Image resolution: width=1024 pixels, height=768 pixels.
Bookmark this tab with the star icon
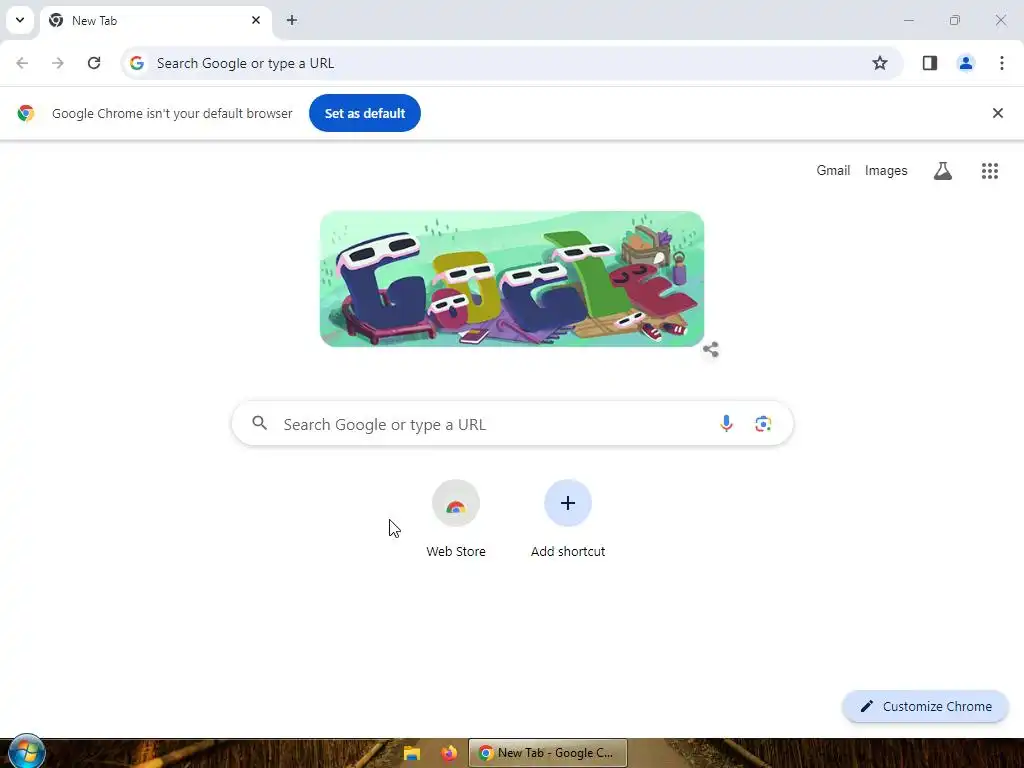(x=880, y=63)
